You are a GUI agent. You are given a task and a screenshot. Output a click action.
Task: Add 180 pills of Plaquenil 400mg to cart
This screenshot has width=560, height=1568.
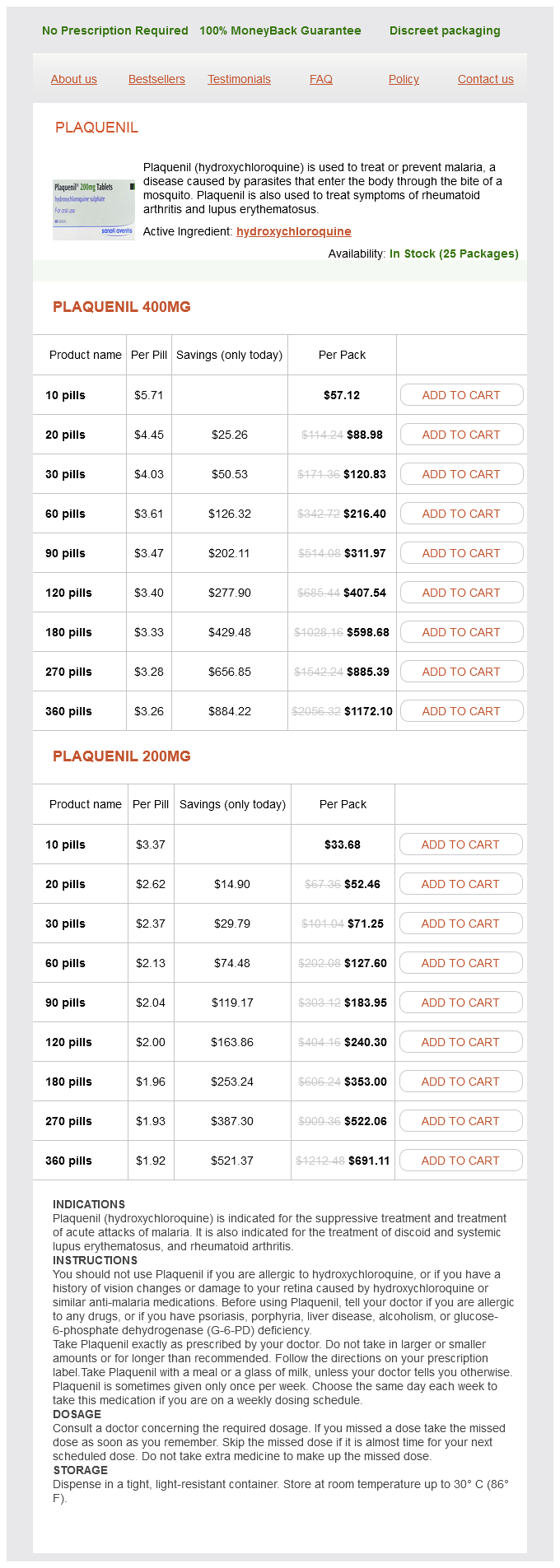[461, 632]
